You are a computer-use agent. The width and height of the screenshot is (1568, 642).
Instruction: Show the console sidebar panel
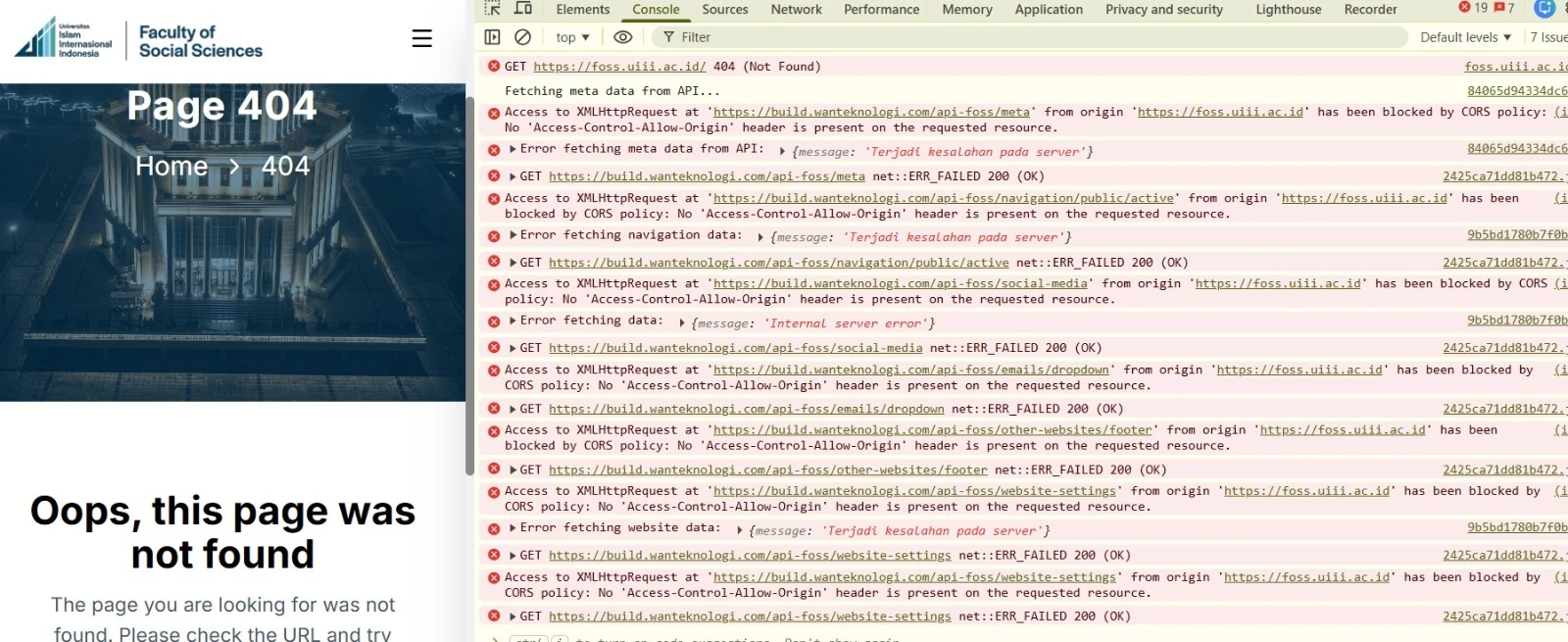[x=493, y=37]
